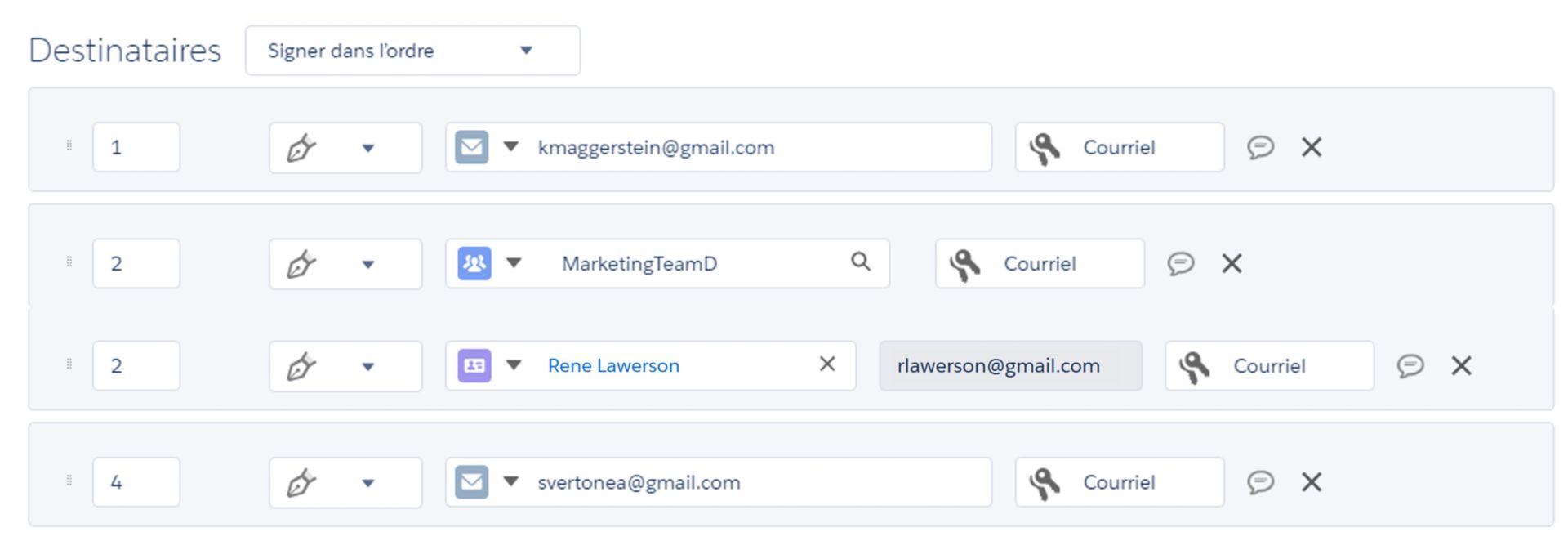Select the order field of svertonea@gmail.com row
The height and width of the screenshot is (550, 1568).
click(x=136, y=482)
